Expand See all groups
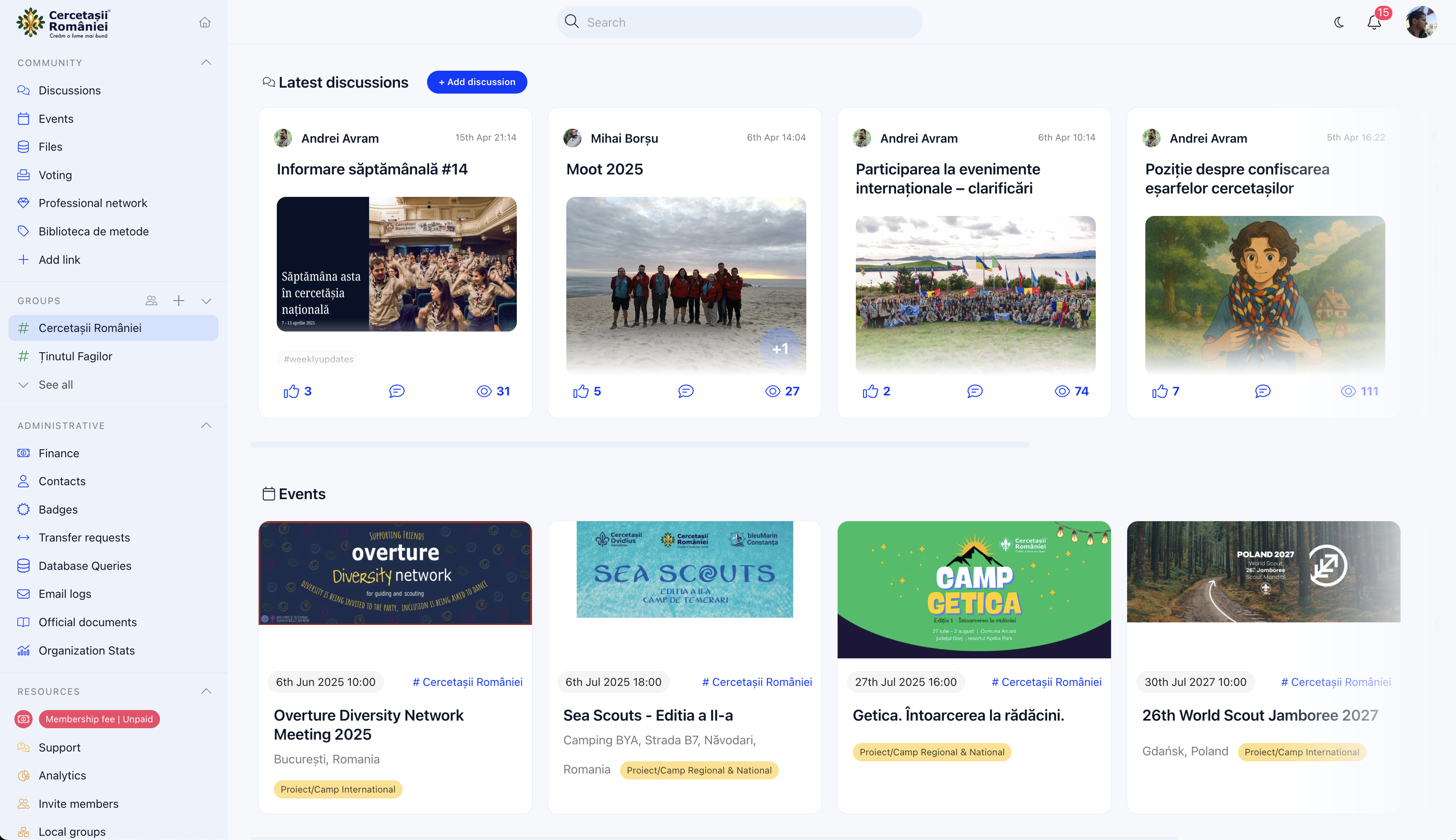 point(55,385)
